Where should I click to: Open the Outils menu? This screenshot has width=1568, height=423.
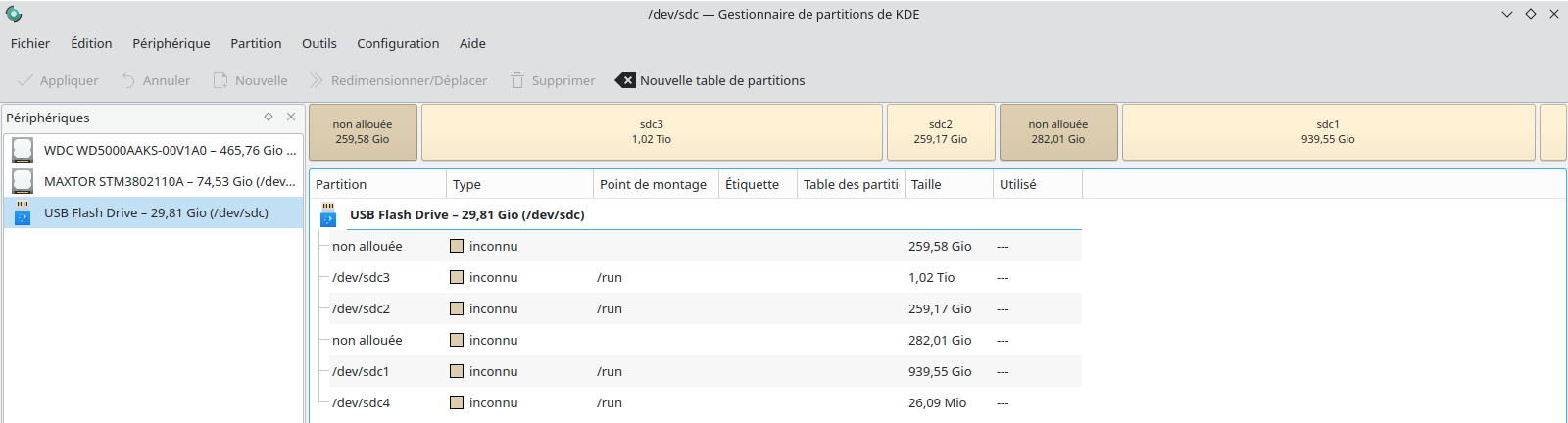click(x=319, y=43)
